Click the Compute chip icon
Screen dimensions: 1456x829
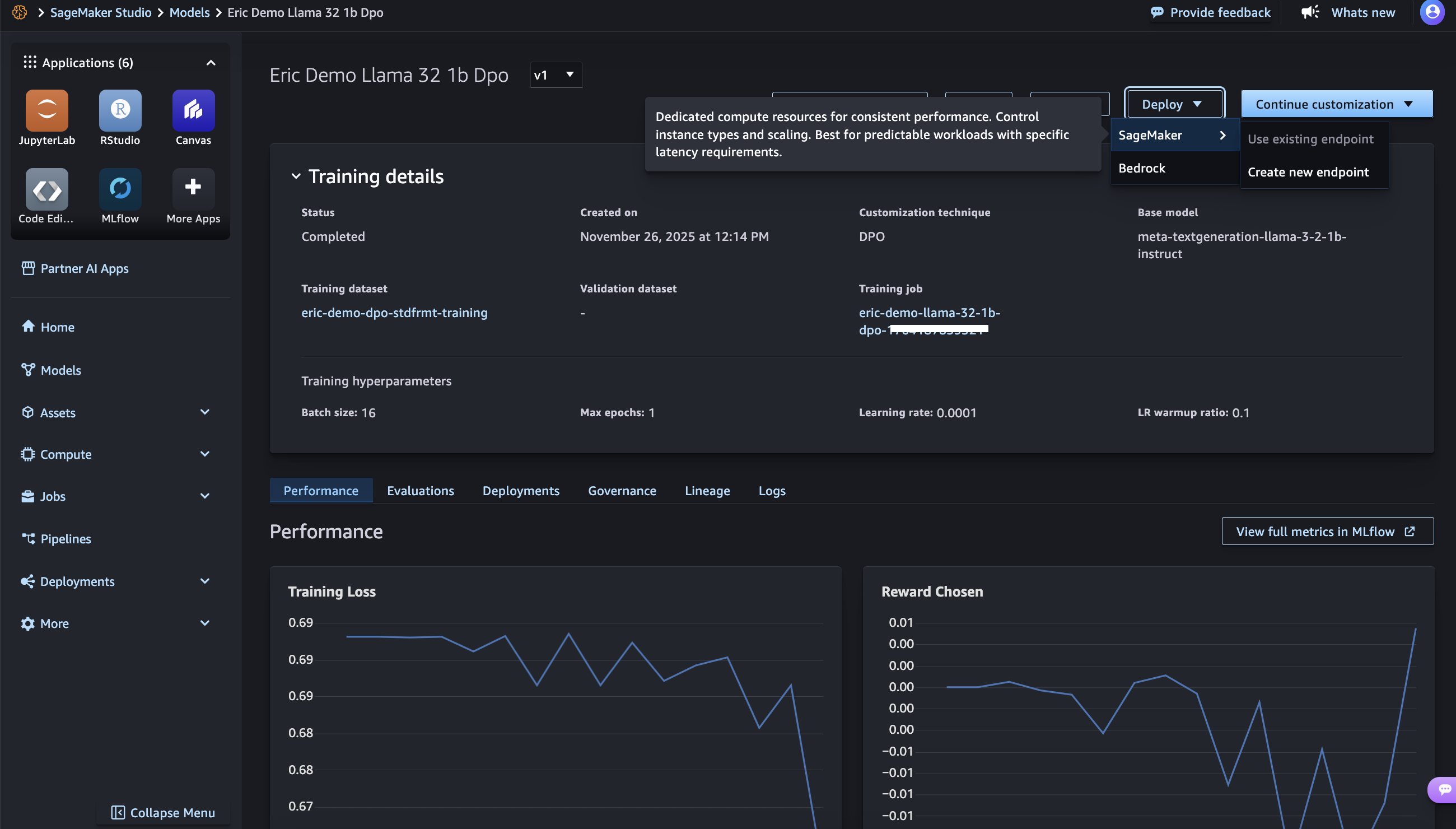pos(28,454)
